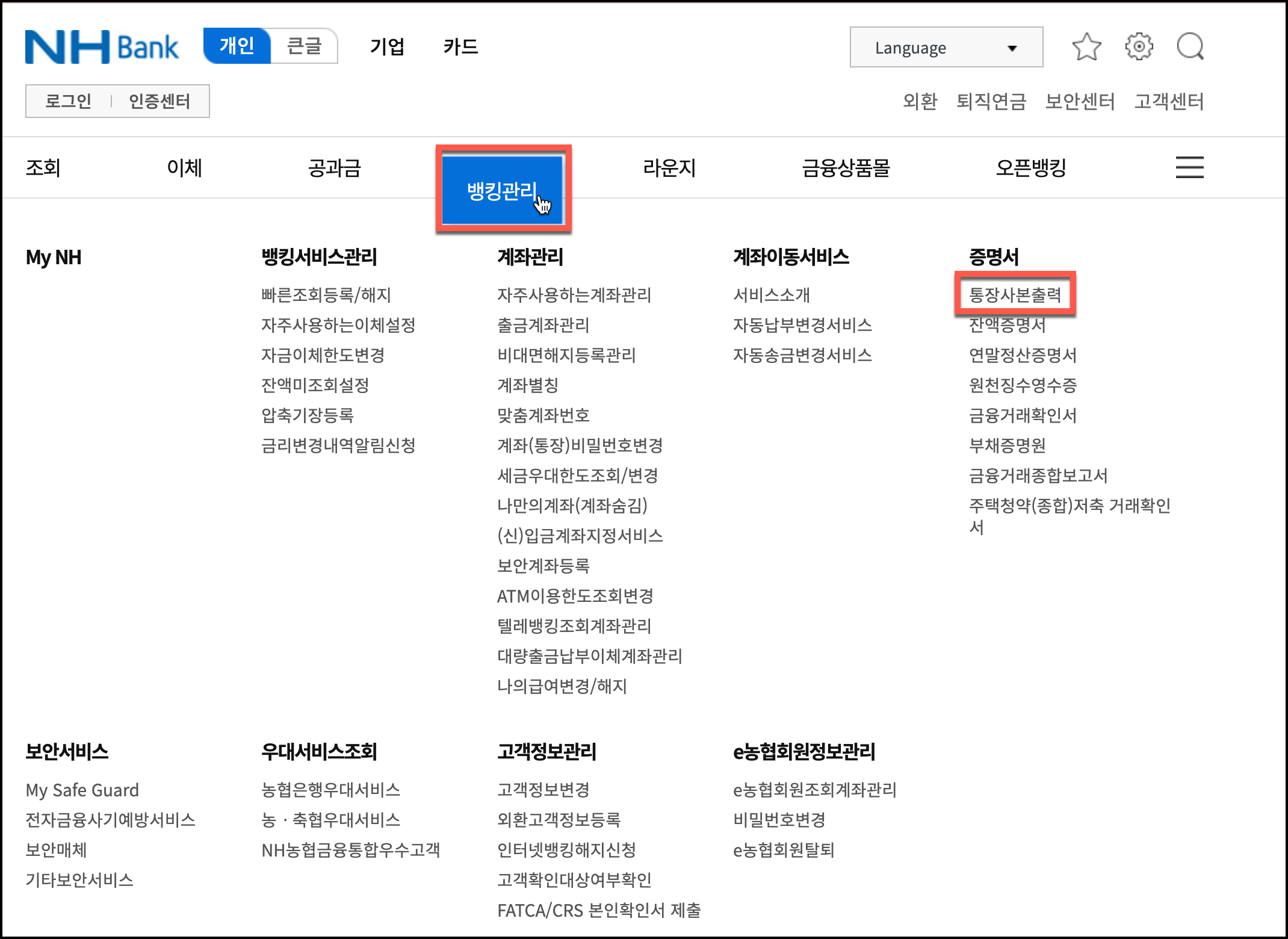Open 보안센터 link

1080,101
